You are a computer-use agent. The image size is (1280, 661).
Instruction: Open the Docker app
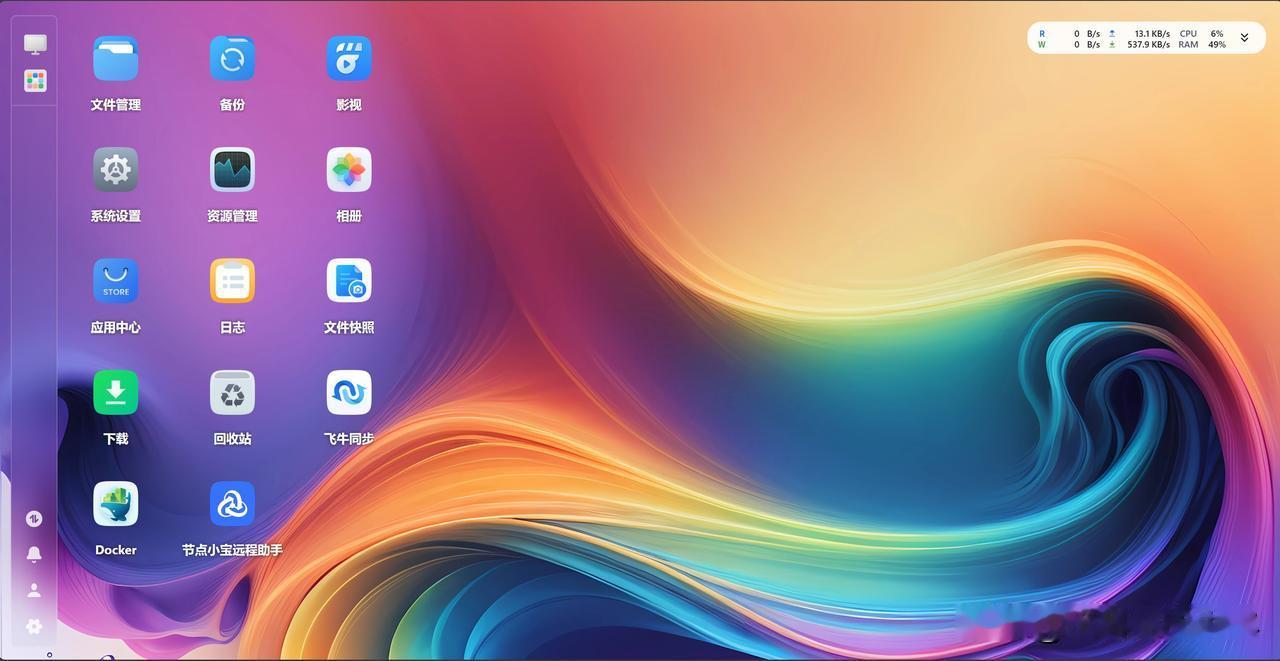pyautogui.click(x=116, y=504)
